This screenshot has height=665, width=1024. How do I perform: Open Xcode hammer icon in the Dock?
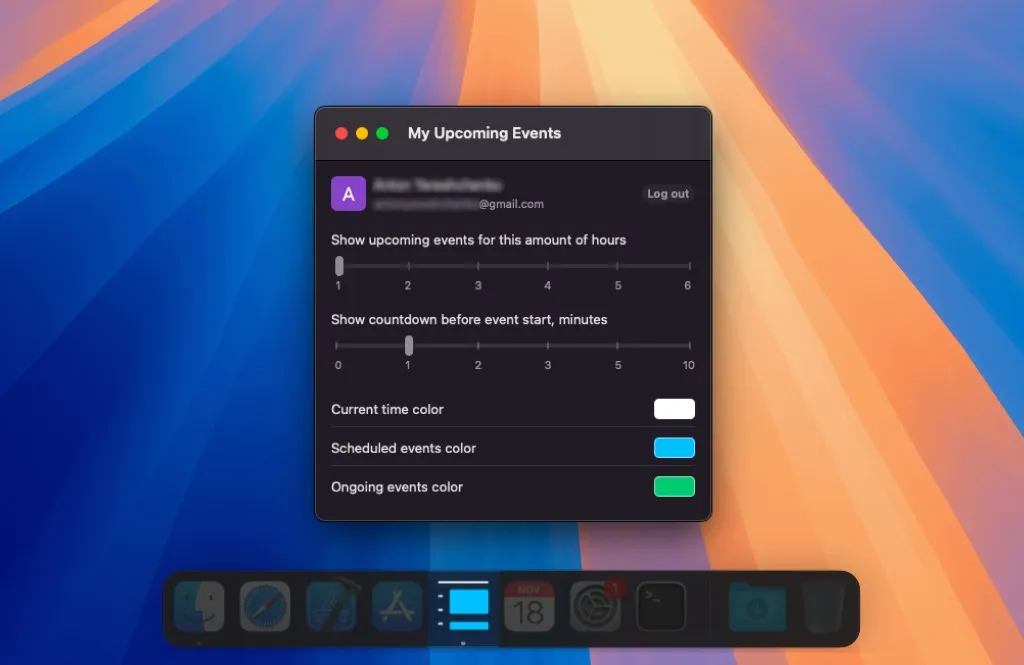tap(332, 607)
